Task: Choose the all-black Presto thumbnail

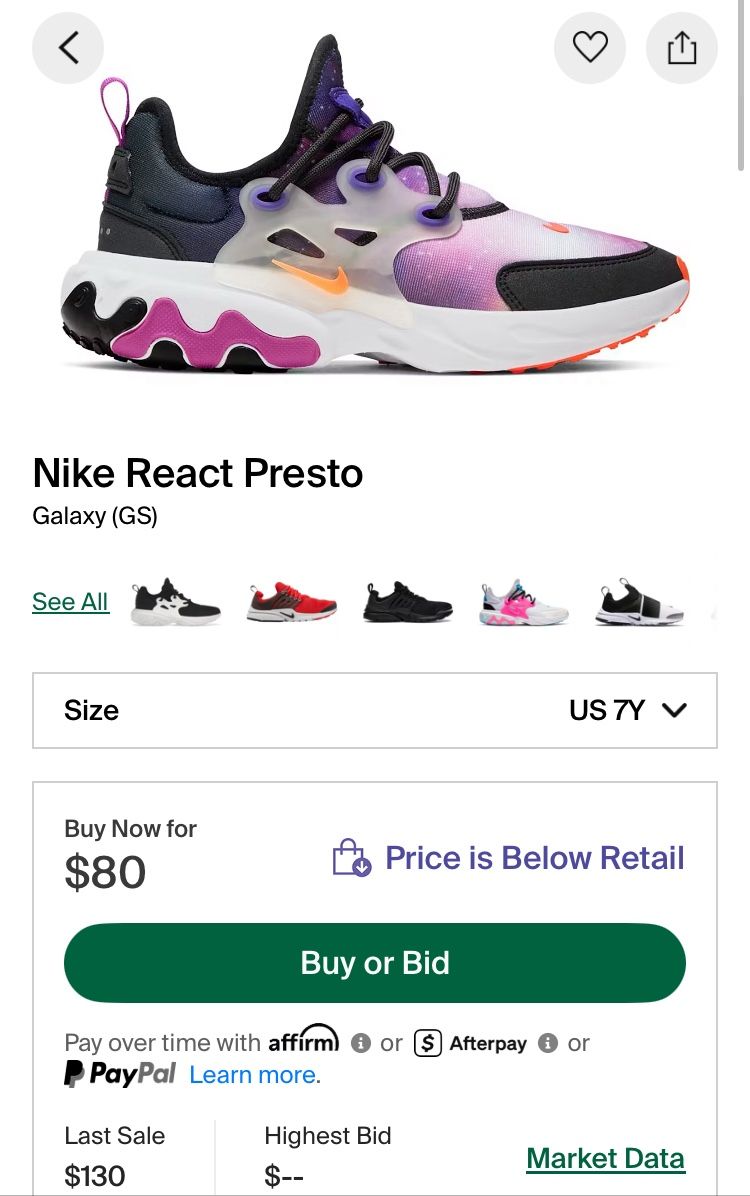Action: [408, 602]
